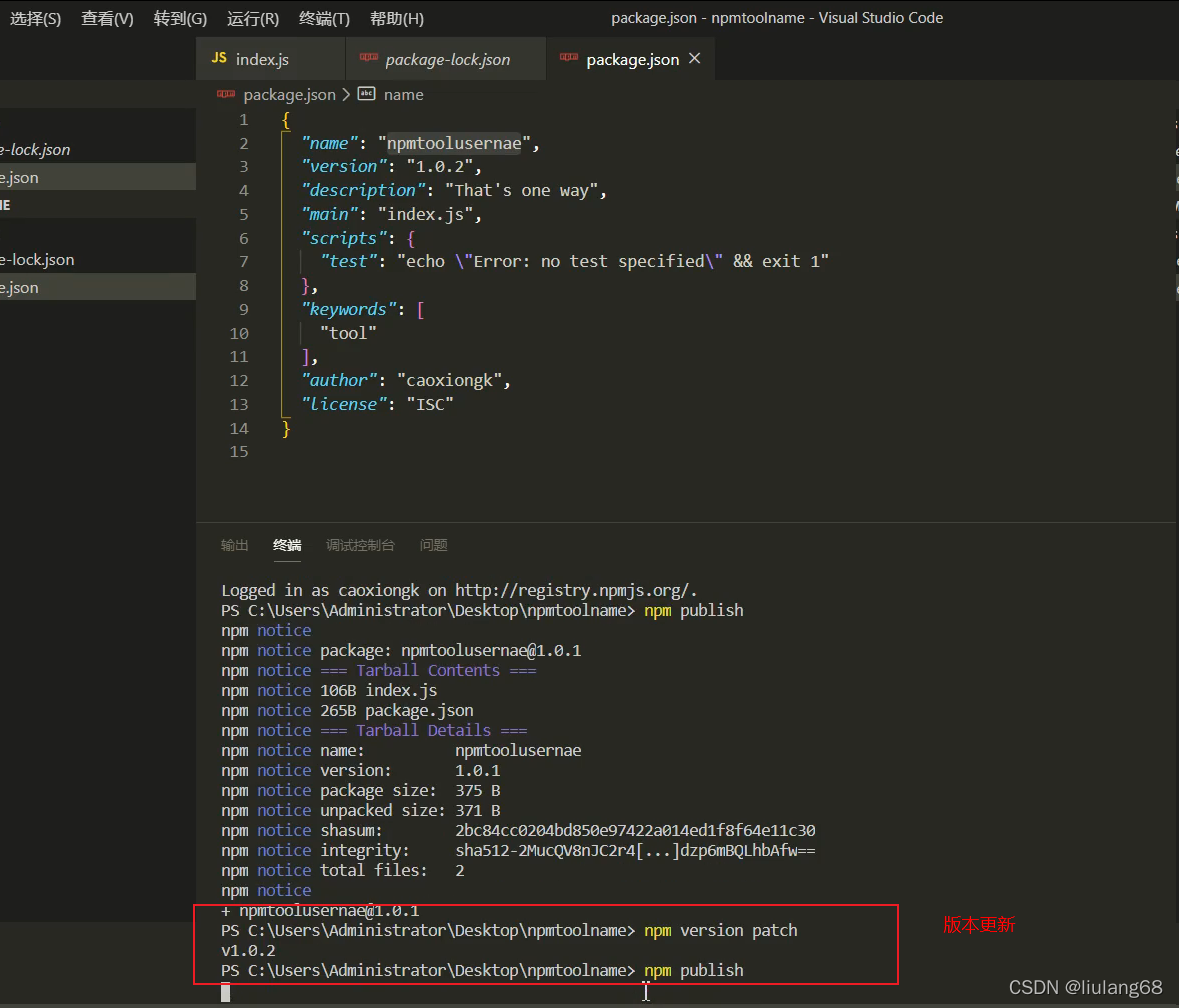
Task: Open the 选择(S) menu
Action: click(35, 19)
